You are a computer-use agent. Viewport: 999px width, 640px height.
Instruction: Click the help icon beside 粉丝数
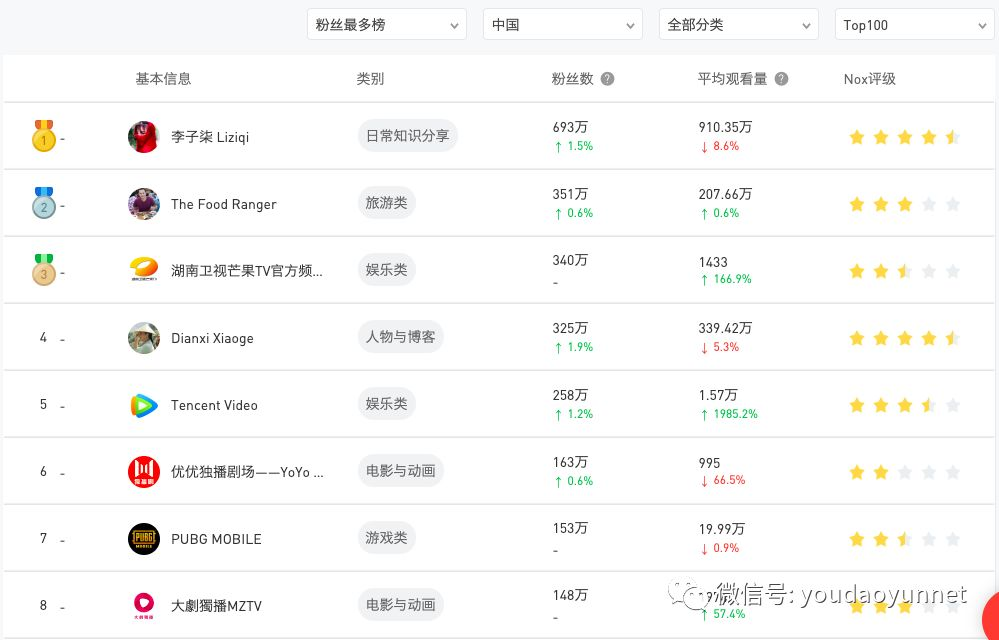pyautogui.click(x=607, y=79)
